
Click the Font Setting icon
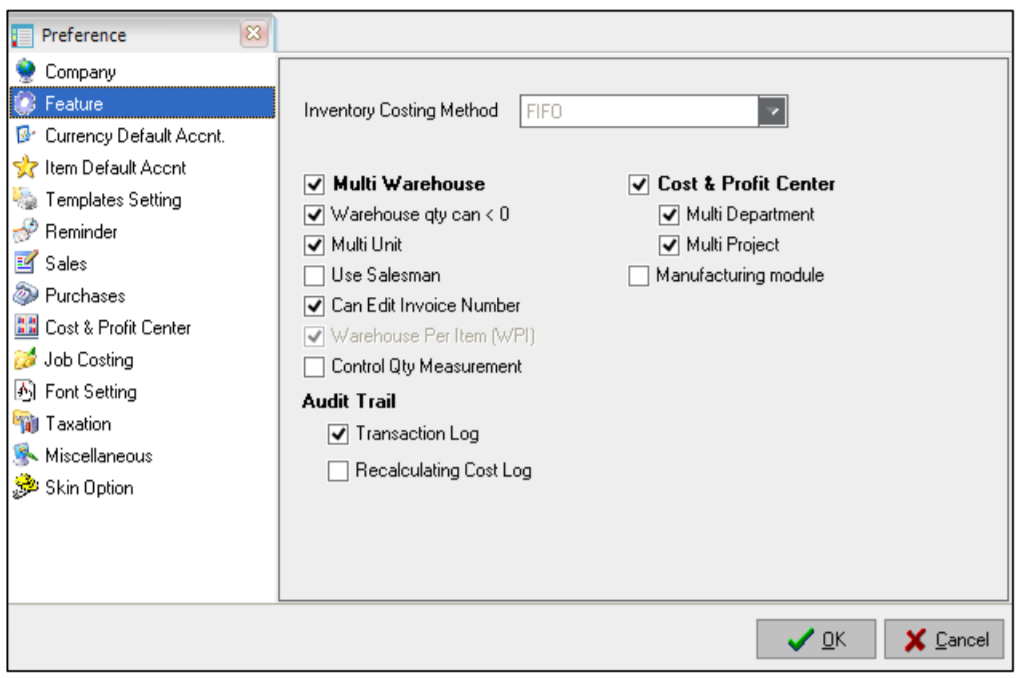click(x=25, y=391)
